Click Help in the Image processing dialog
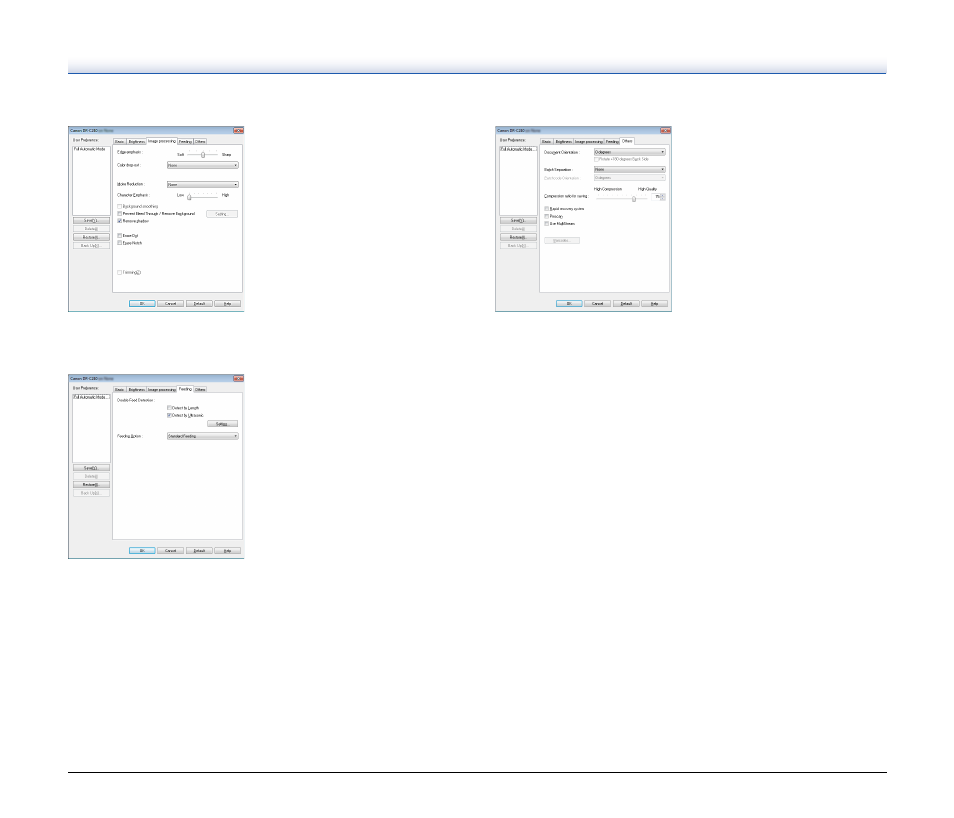Image resolution: width=954 pixels, height=818 pixels. pyautogui.click(x=227, y=302)
